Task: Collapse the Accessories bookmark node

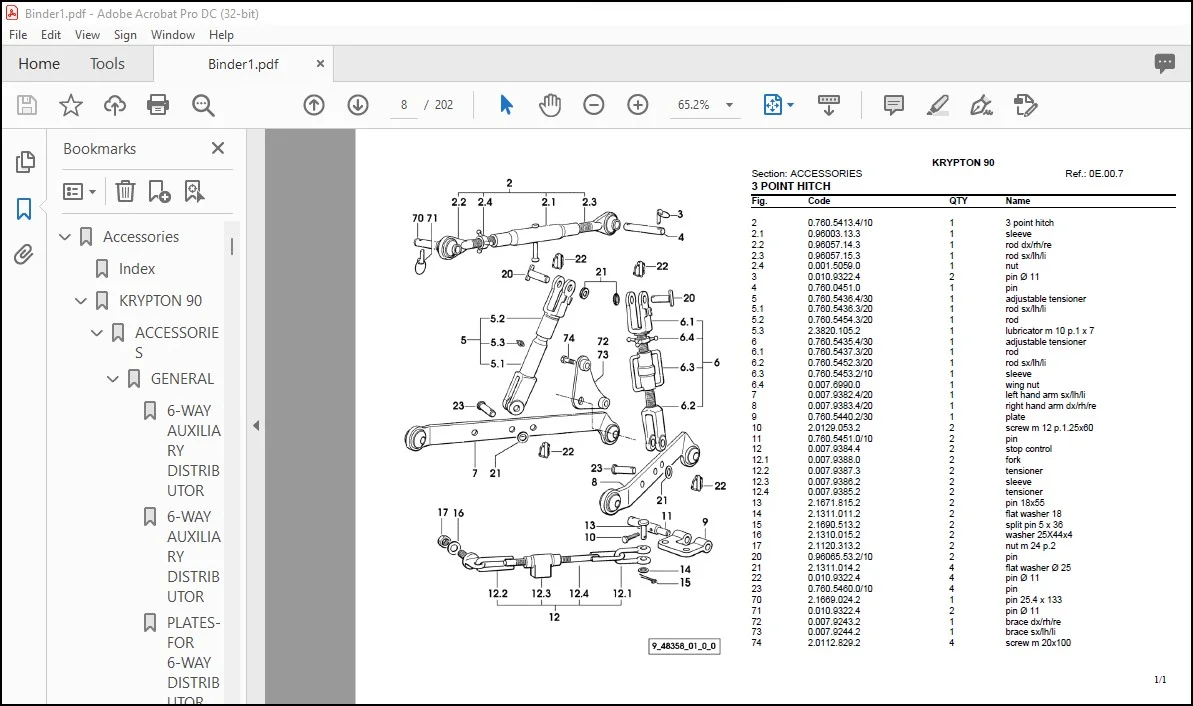Action: 65,237
